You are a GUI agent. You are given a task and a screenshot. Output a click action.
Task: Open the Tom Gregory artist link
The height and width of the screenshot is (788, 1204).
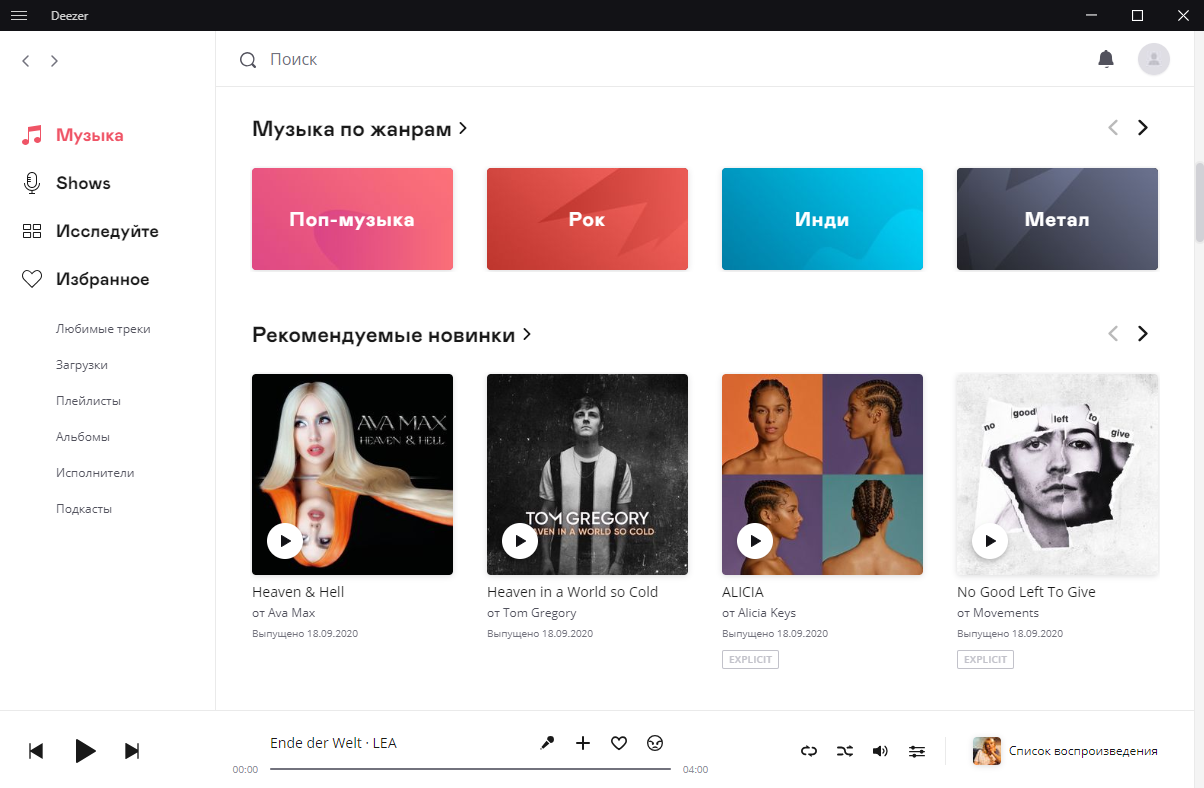(x=539, y=613)
